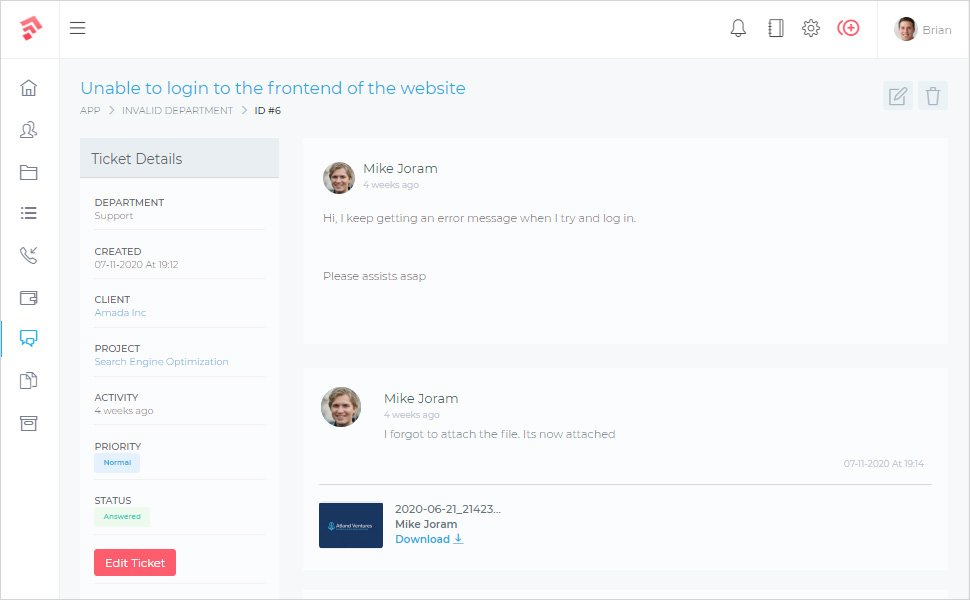Open the settings gear icon
970x600 pixels.
811,29
